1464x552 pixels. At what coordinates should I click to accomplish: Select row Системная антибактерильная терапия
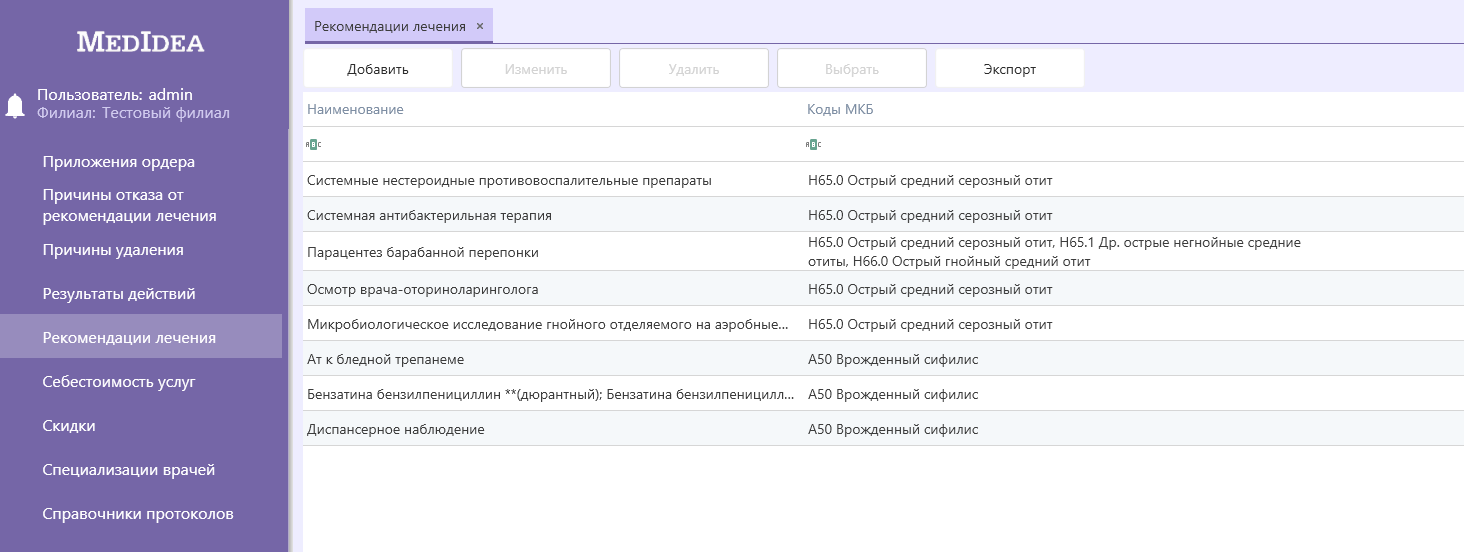[883, 215]
